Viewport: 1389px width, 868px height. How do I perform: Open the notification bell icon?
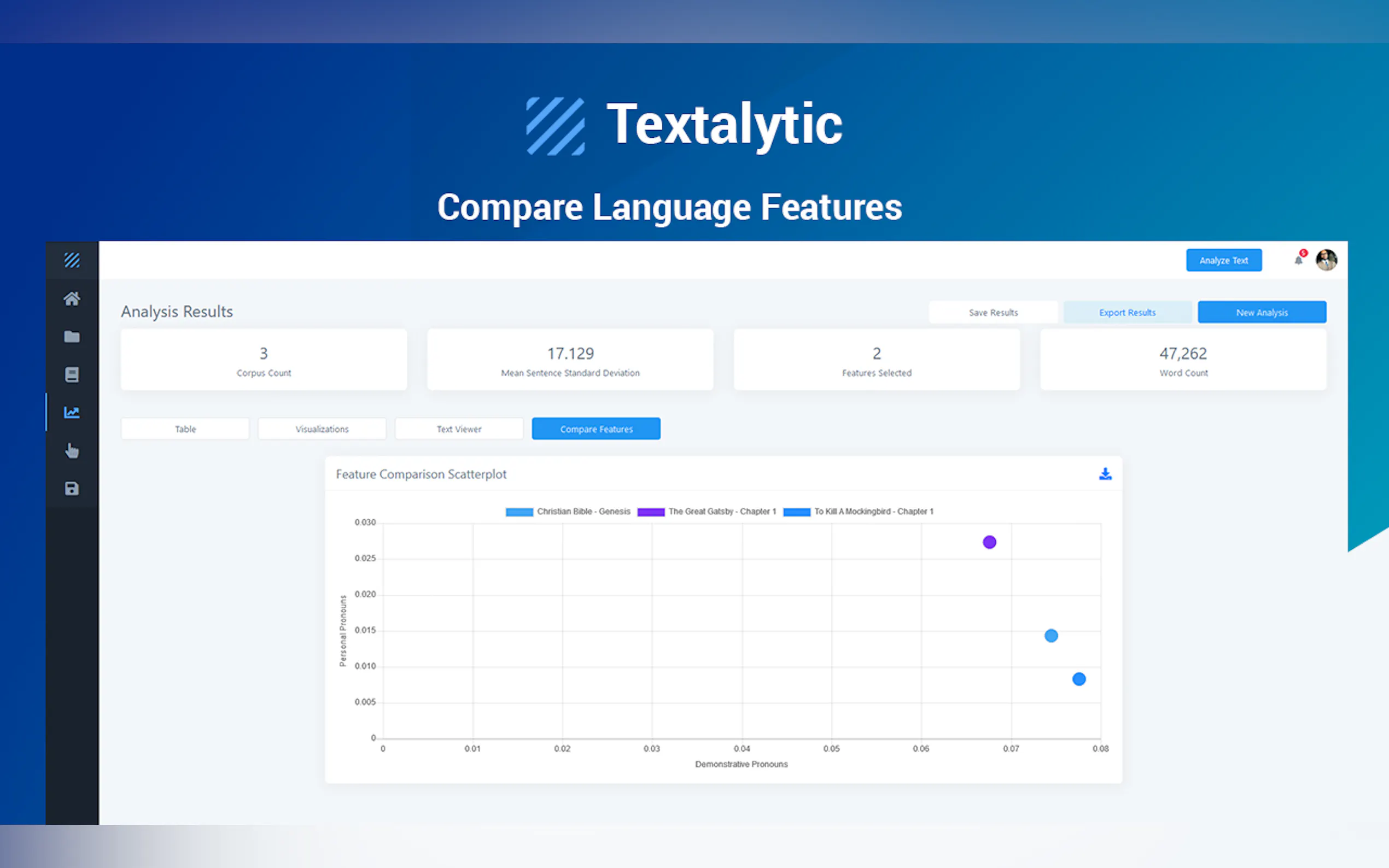tap(1298, 260)
